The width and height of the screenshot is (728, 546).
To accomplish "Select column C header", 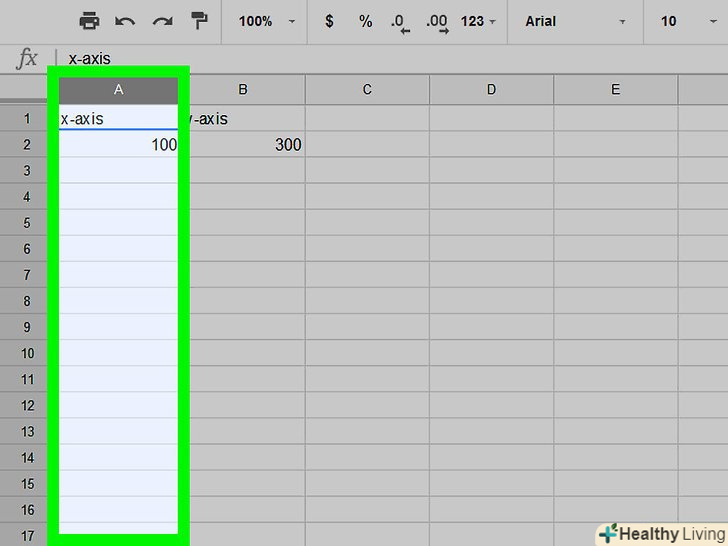I will [367, 90].
